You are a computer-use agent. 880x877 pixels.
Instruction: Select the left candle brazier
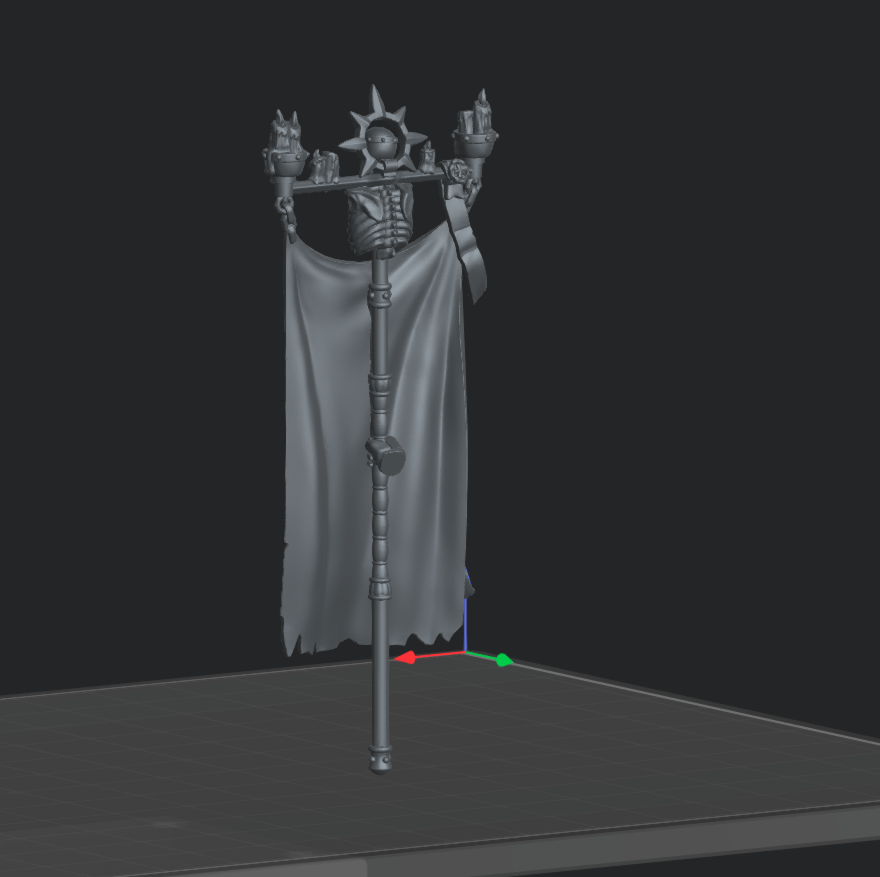[285, 147]
